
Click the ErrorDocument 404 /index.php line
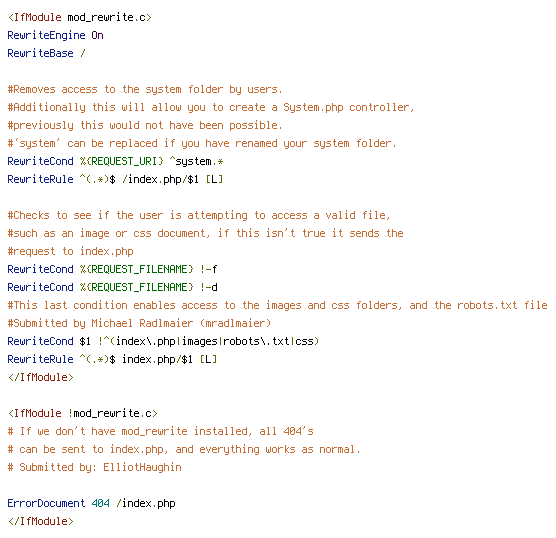[91, 504]
